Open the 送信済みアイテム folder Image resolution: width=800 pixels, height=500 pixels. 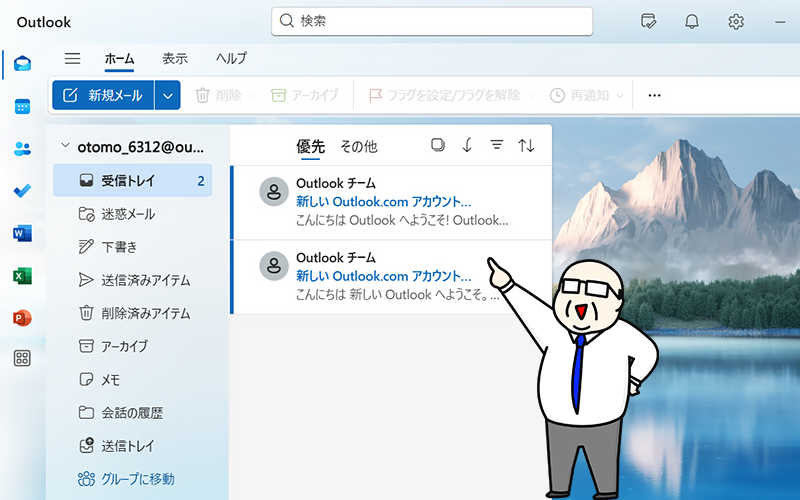pos(133,280)
